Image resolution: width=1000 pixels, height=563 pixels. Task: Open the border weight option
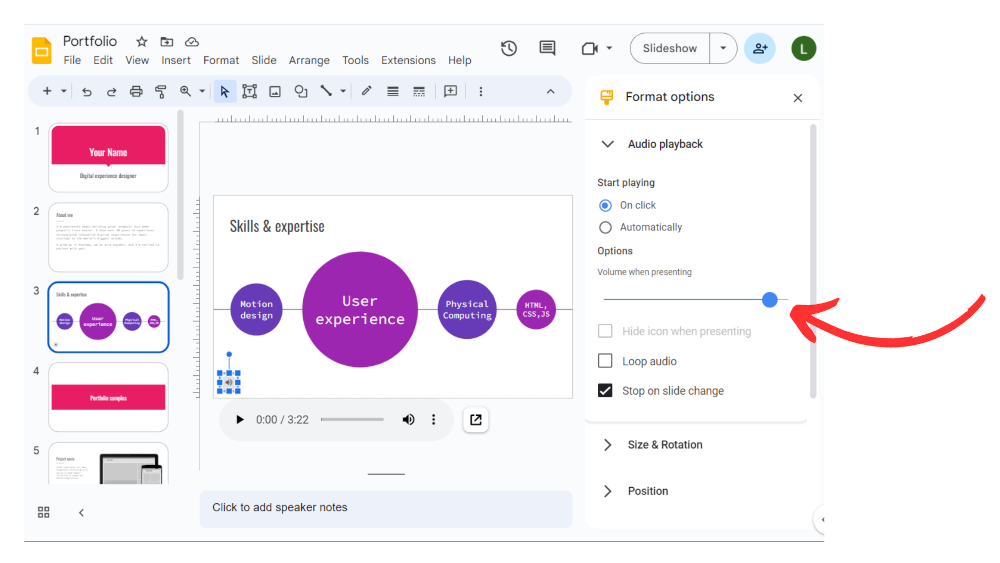393,92
